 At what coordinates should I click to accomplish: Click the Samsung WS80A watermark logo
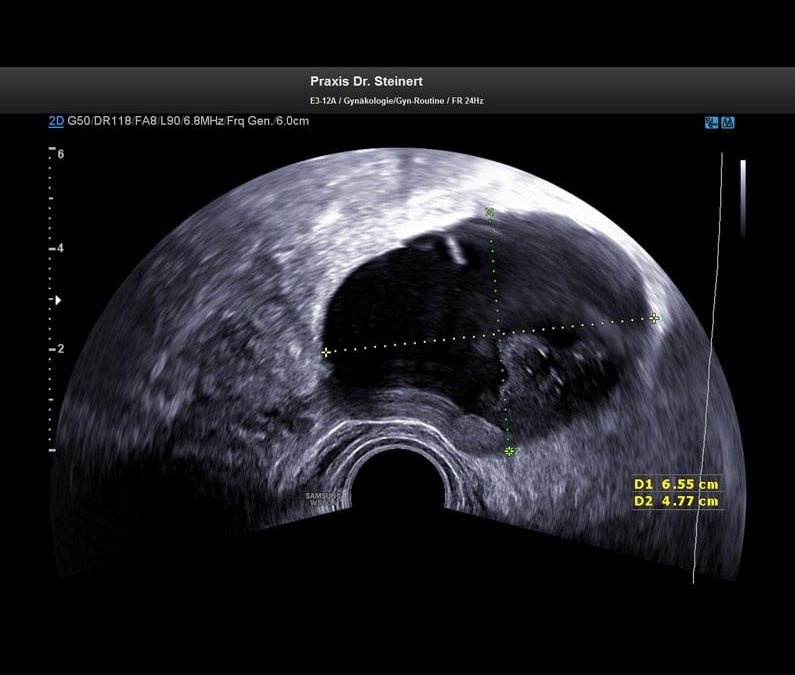323,497
